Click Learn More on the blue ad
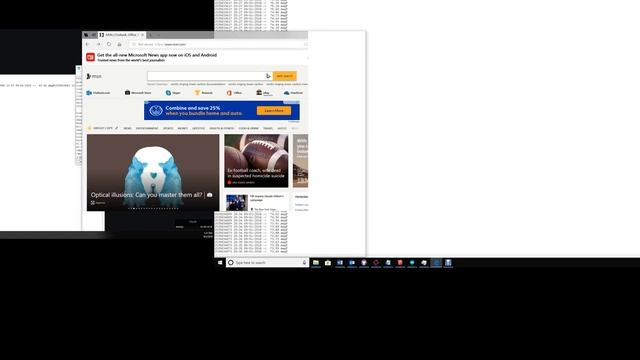The image size is (640, 360). click(274, 111)
